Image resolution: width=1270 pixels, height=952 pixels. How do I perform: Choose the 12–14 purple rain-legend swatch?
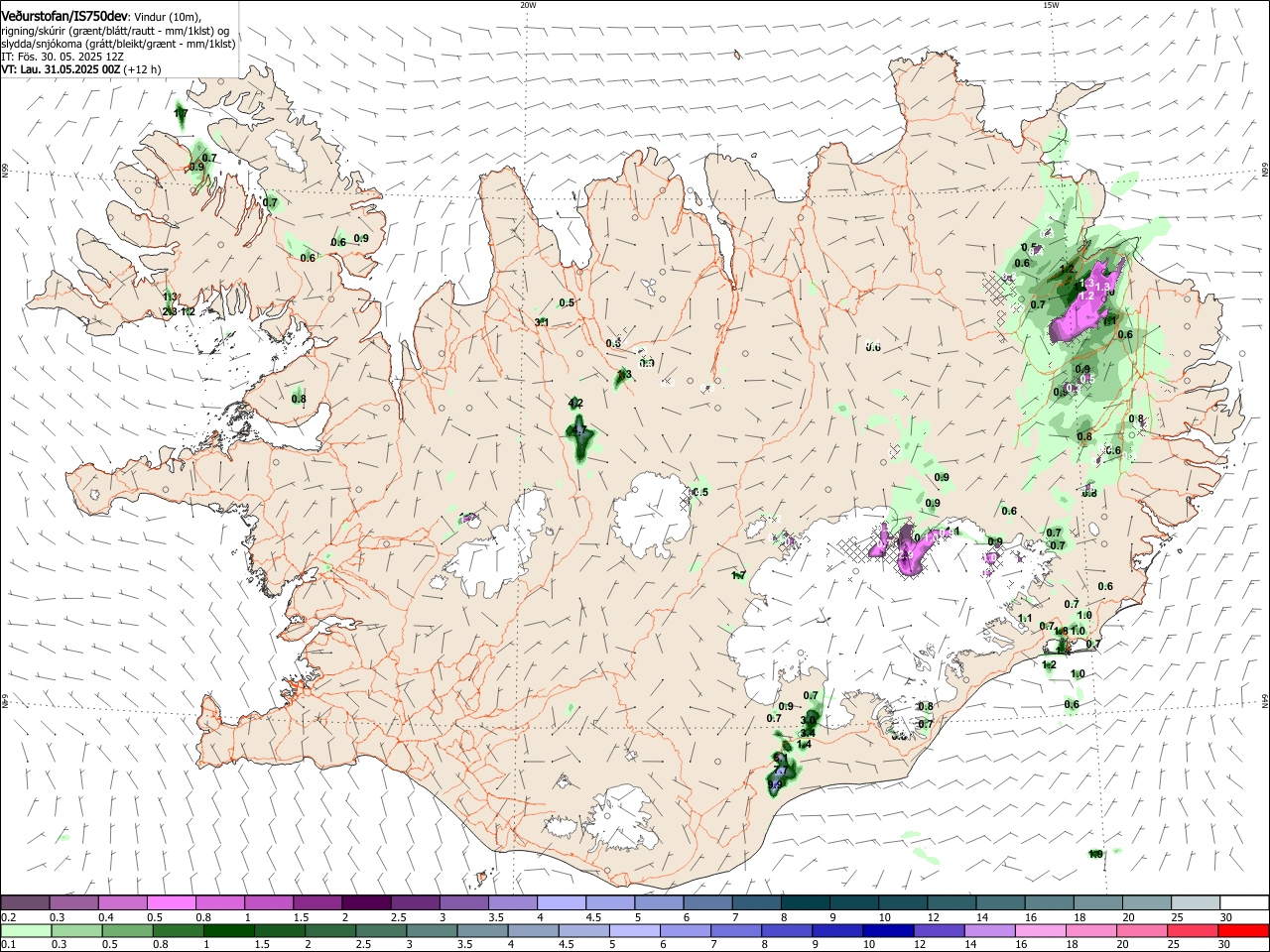pyautogui.click(x=938, y=930)
